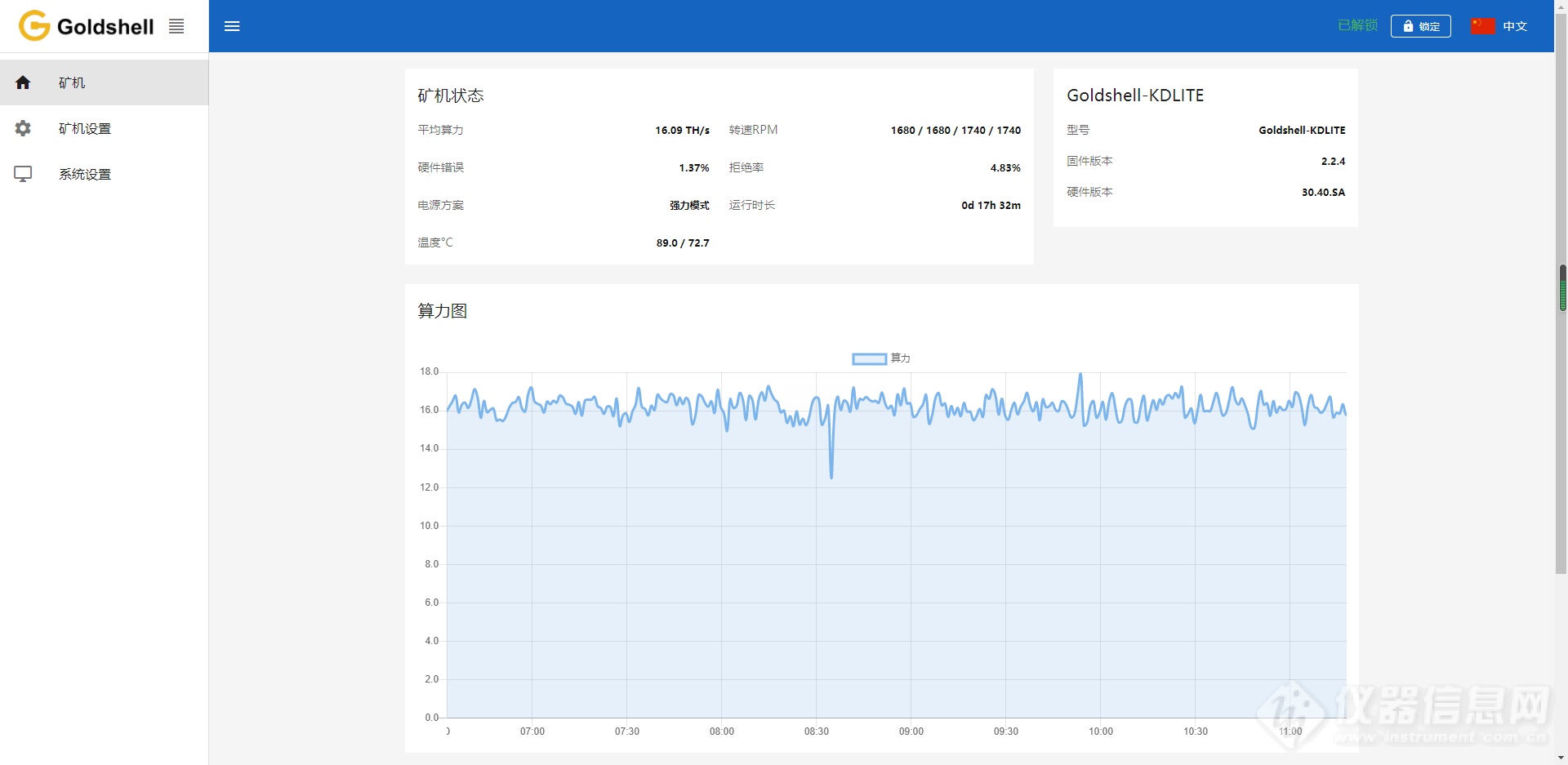Click the 算力 legend label
1568x765 pixels.
[x=901, y=358]
